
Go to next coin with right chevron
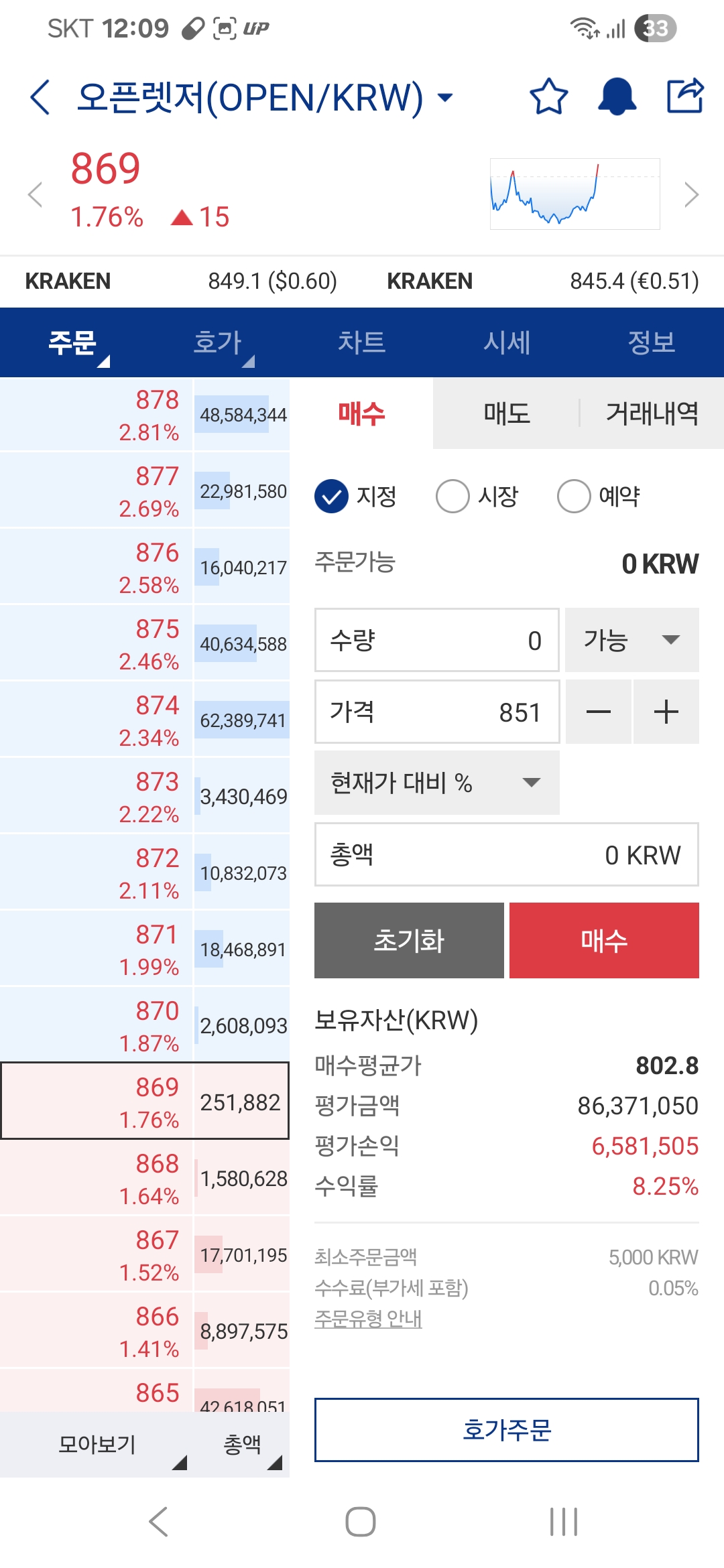pos(692,195)
